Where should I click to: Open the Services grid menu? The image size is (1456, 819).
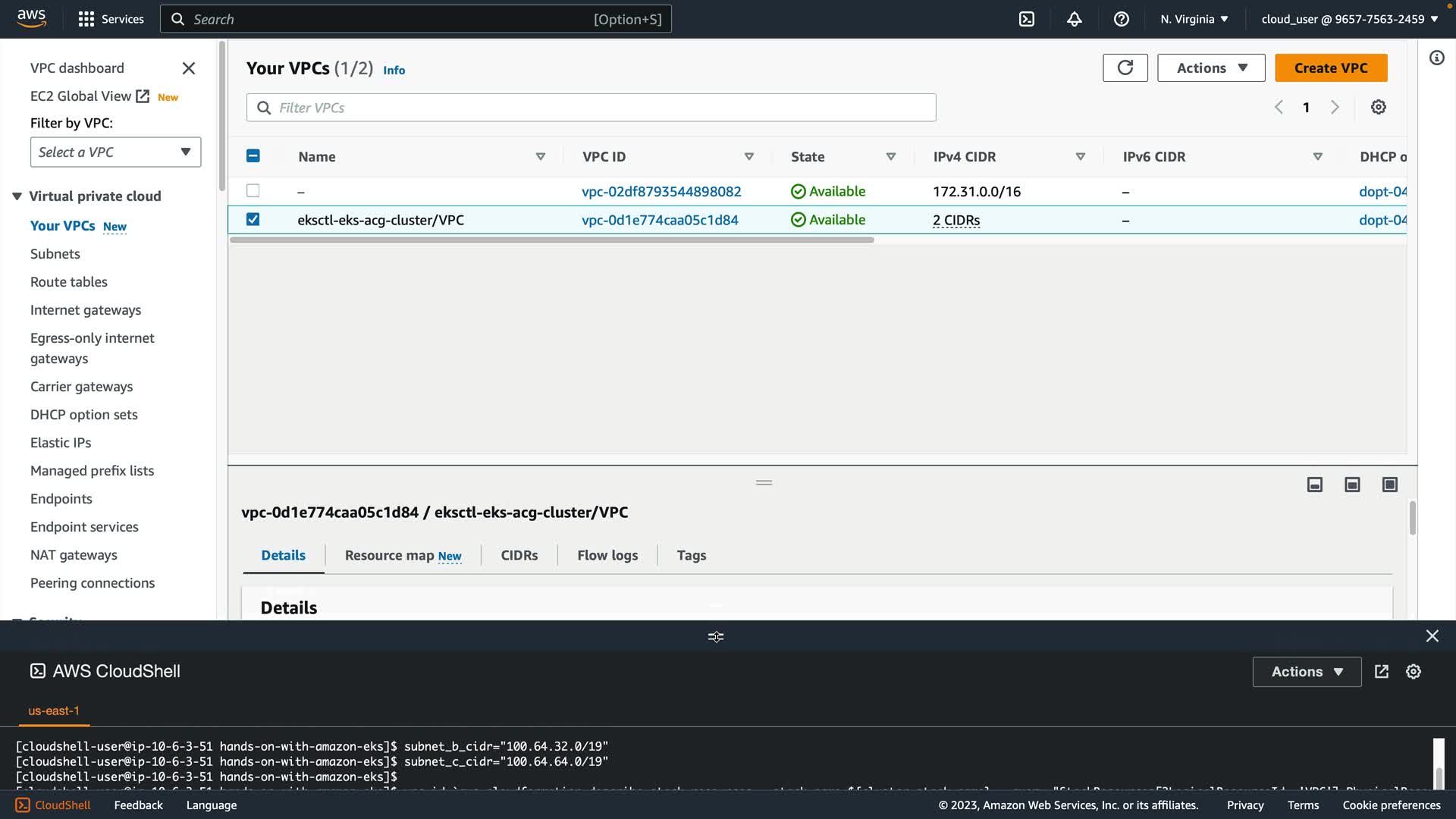tap(86, 19)
